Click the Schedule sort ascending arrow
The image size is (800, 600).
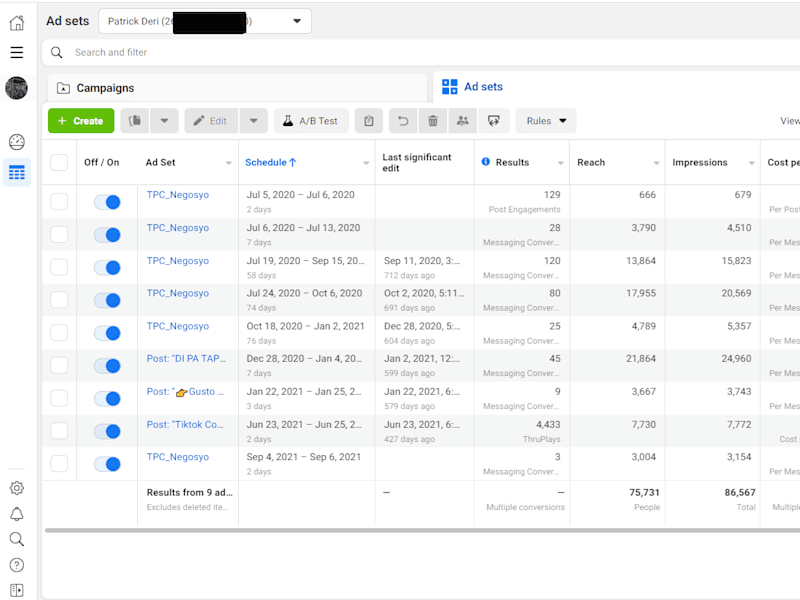tap(293, 162)
